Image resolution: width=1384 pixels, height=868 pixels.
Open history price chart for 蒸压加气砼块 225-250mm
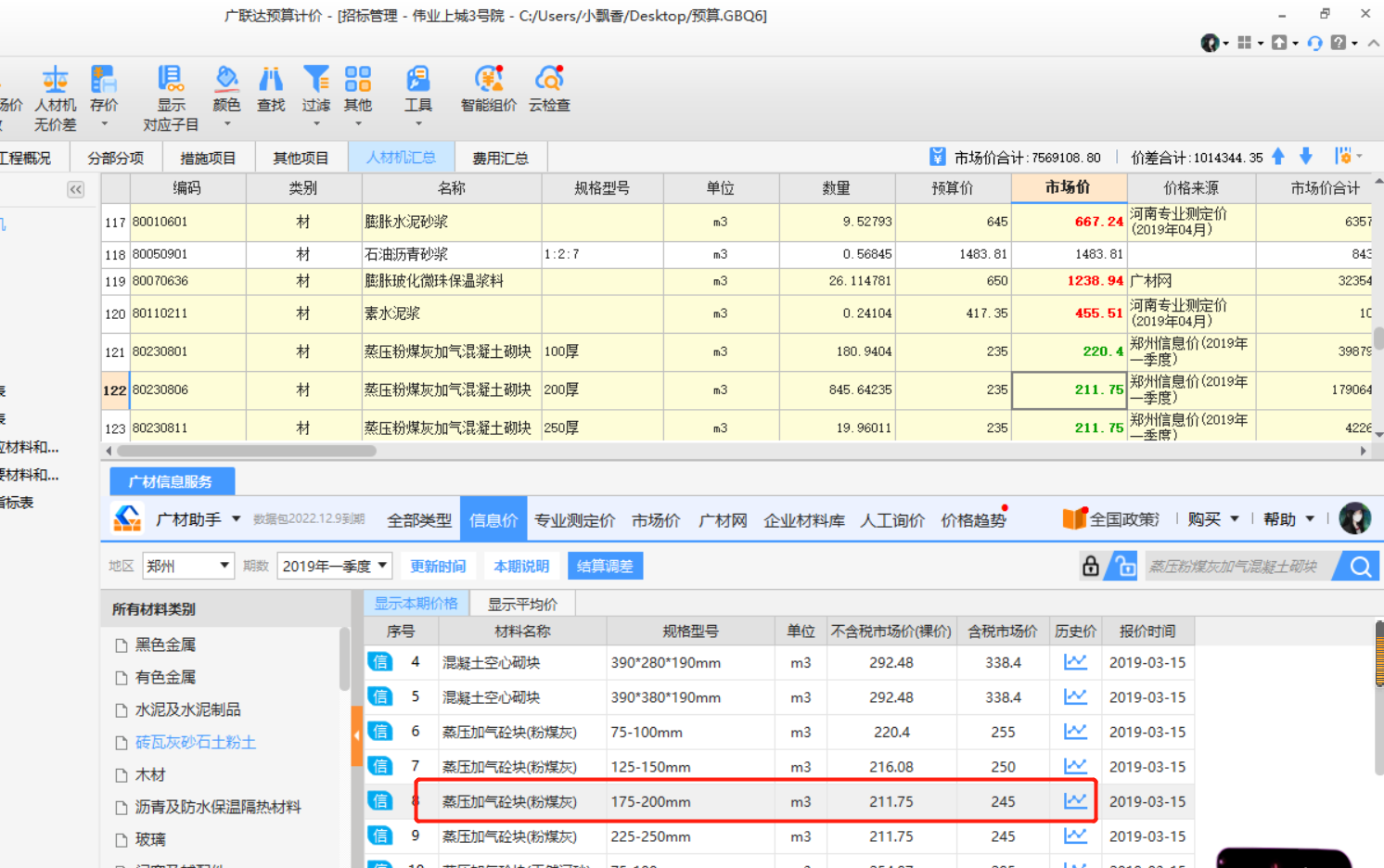(1075, 836)
